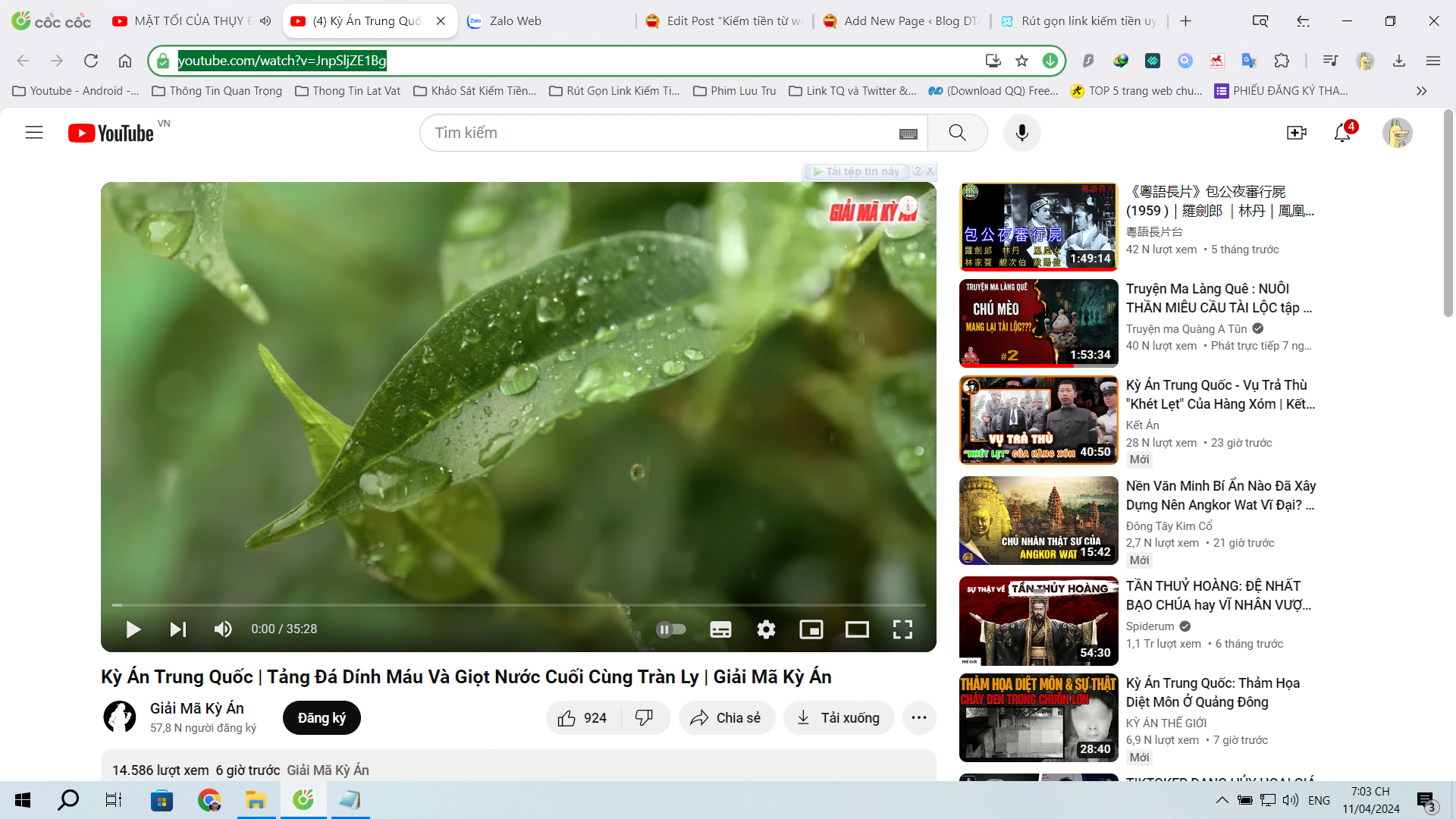Open TẦN THUỶ HOÀNG video thumbnail
1456x819 pixels.
pyautogui.click(x=1038, y=620)
